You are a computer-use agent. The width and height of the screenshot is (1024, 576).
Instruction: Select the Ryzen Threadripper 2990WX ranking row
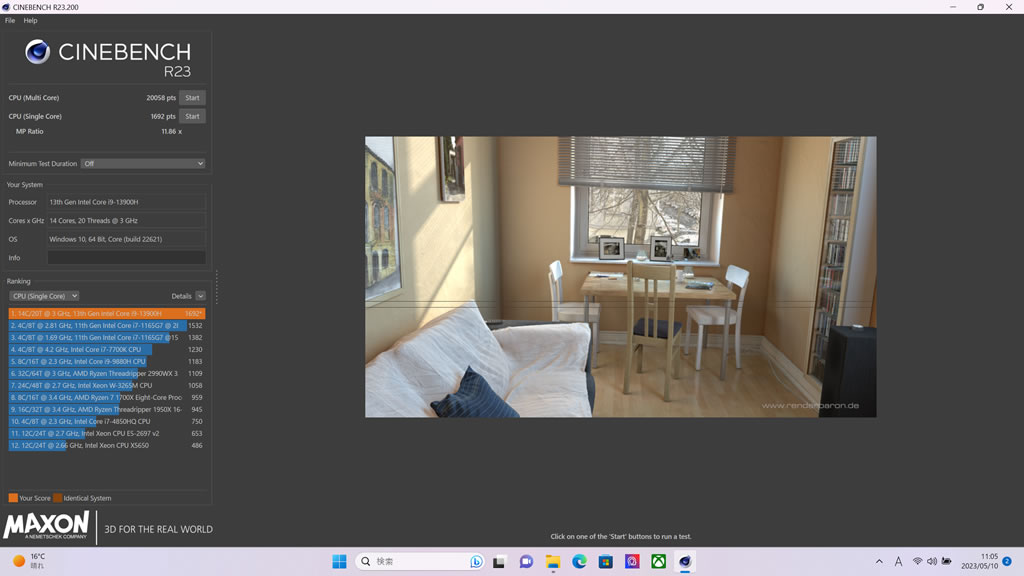tap(106, 374)
